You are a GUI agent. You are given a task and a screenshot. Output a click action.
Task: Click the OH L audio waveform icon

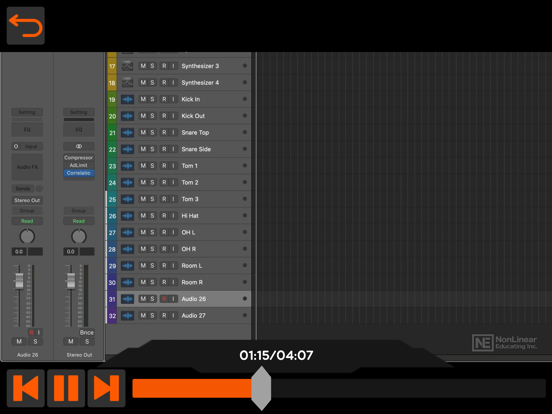coord(127,232)
